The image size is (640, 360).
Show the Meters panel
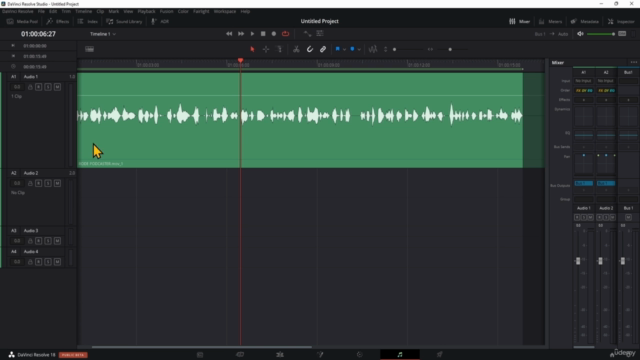point(550,22)
